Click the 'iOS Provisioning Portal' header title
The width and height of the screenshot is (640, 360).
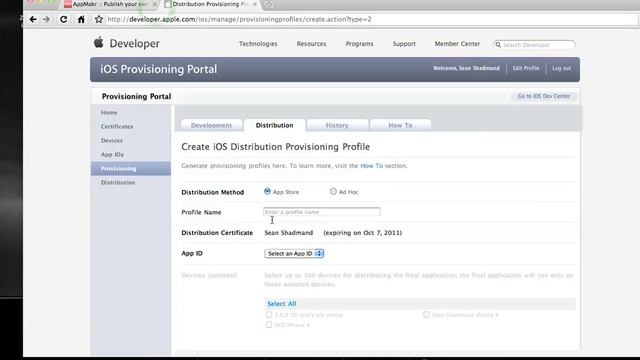(x=158, y=69)
